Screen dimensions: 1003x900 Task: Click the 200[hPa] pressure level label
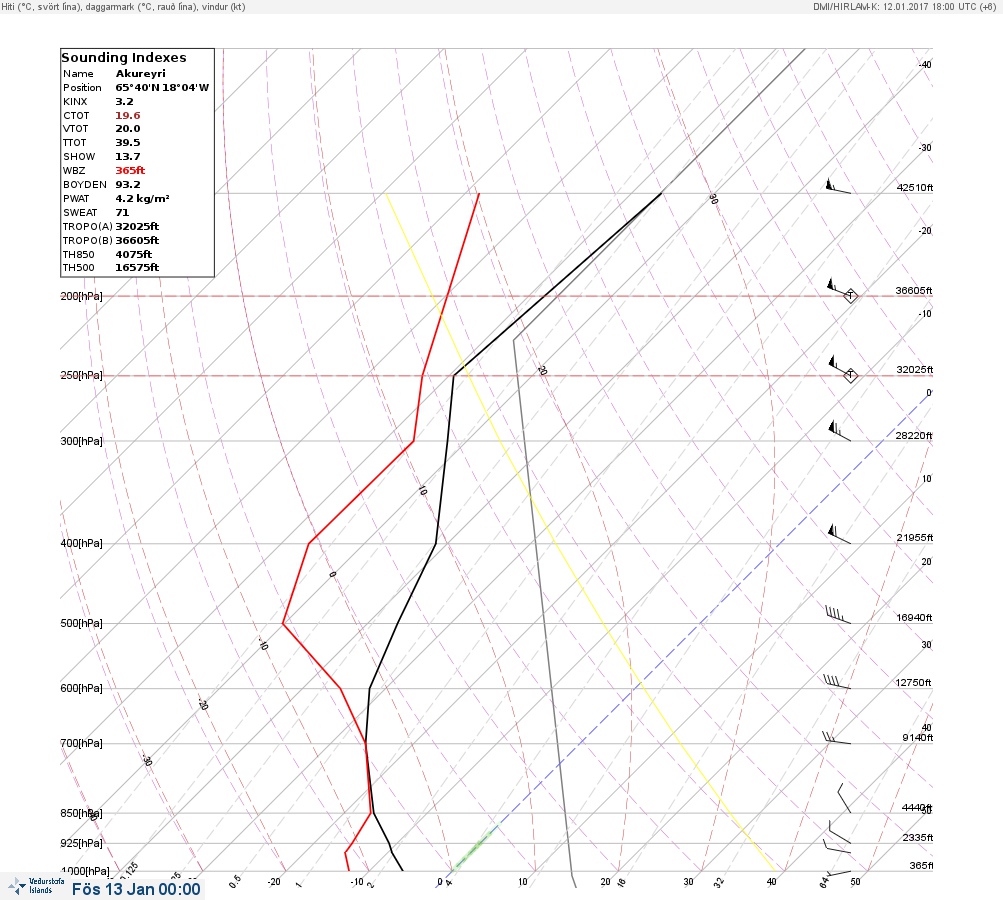pyautogui.click(x=81, y=296)
